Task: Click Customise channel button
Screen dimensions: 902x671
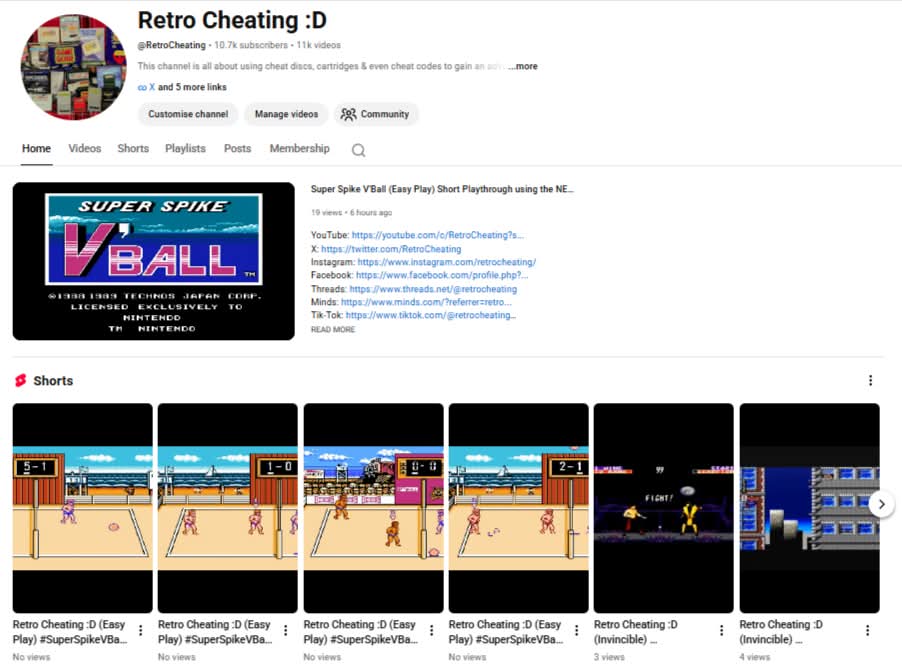Action: tap(188, 114)
